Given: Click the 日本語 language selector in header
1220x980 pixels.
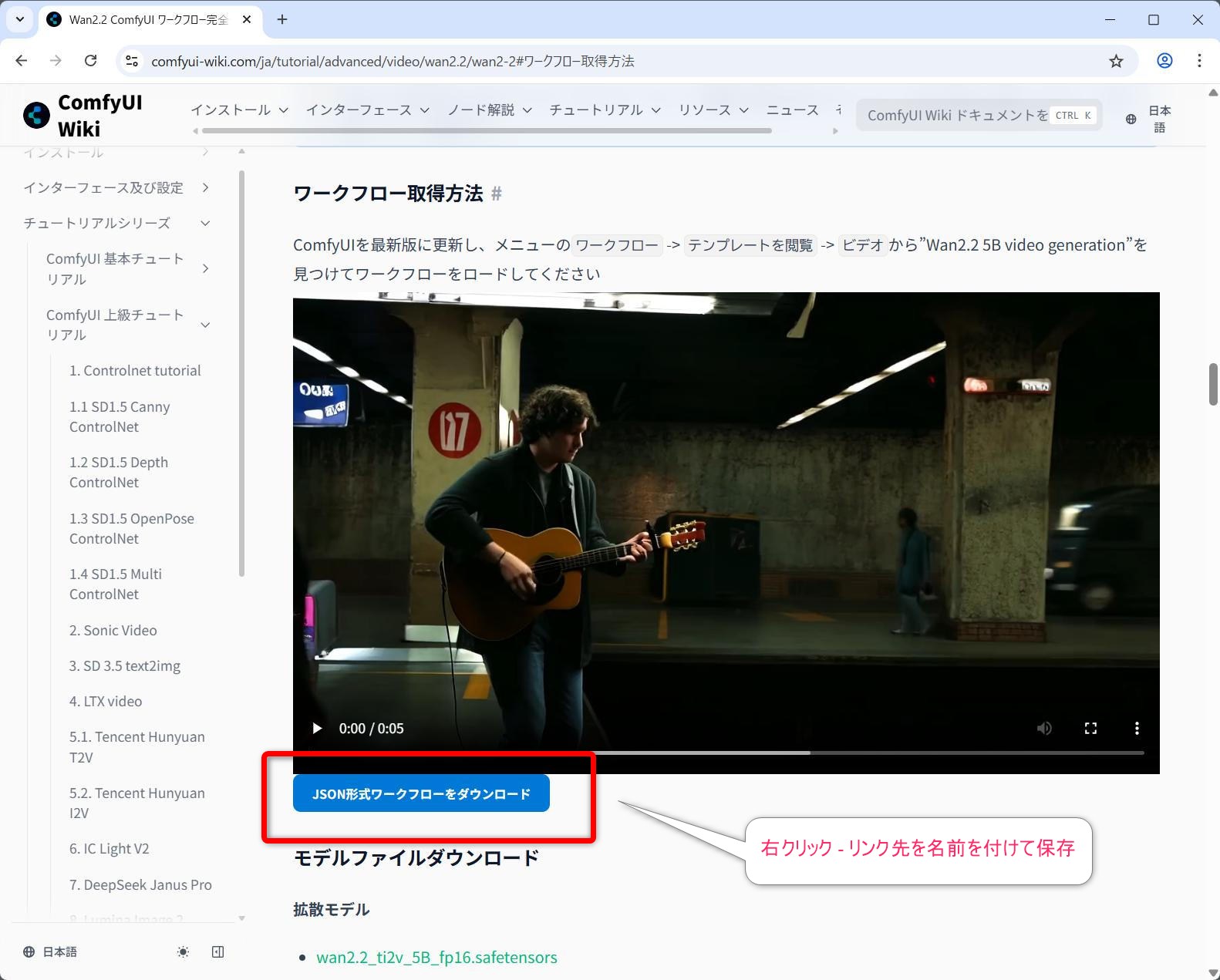Looking at the screenshot, I should click(x=1159, y=119).
